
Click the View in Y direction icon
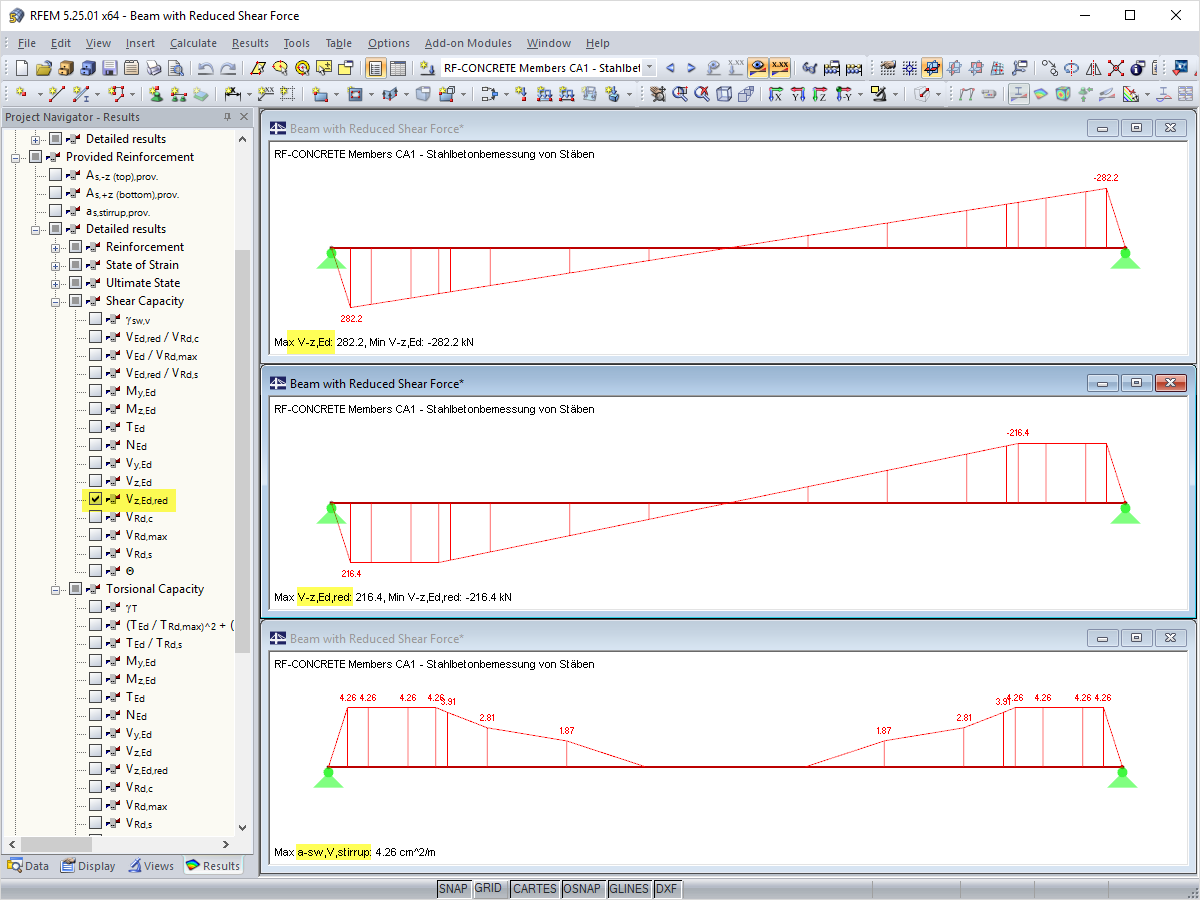point(798,94)
